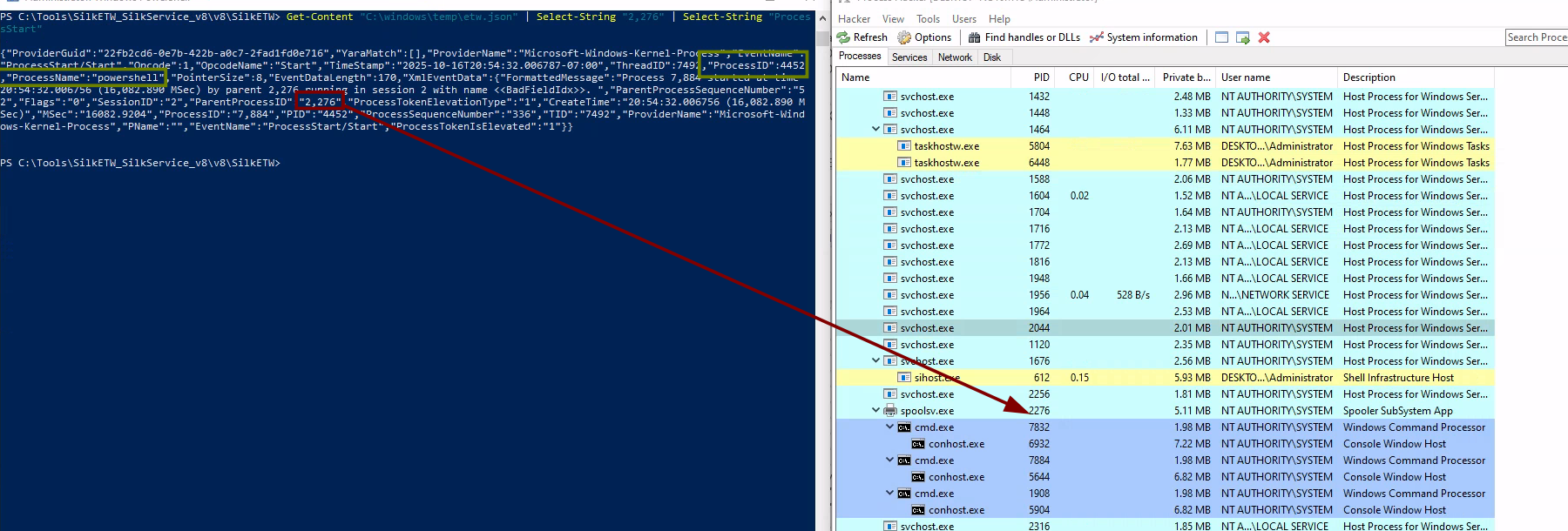Click the Search Processes input field
This screenshot has height=531, width=1568.
[x=1536, y=37]
